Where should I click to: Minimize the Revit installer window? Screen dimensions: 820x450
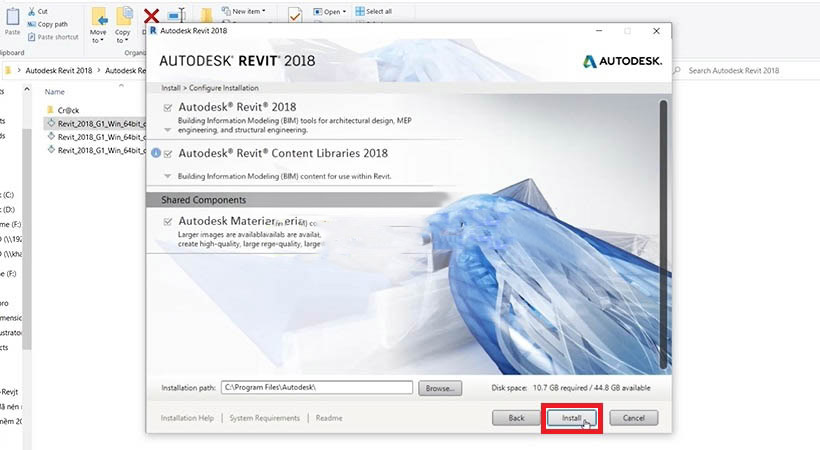(x=599, y=31)
